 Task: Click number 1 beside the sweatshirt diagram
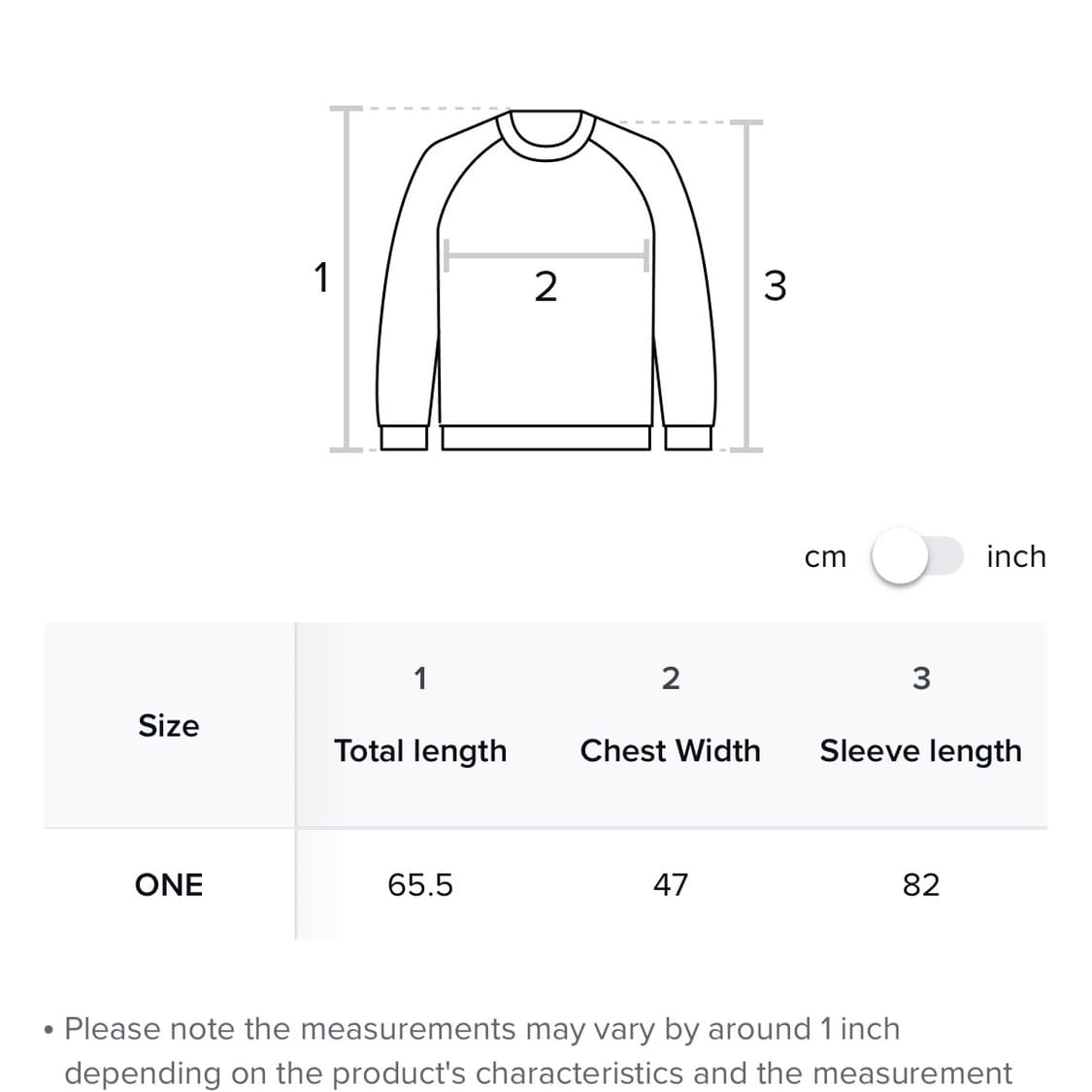coord(321,278)
